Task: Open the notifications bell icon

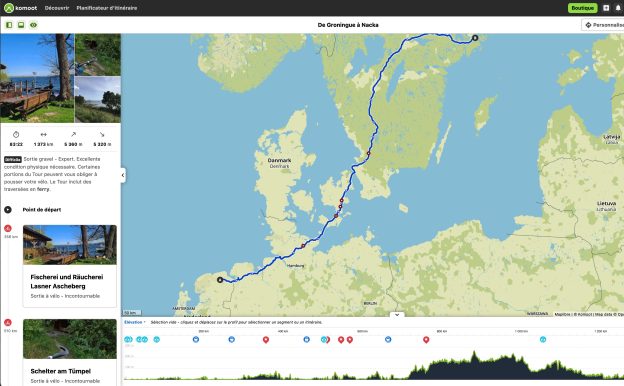Action: [618, 8]
